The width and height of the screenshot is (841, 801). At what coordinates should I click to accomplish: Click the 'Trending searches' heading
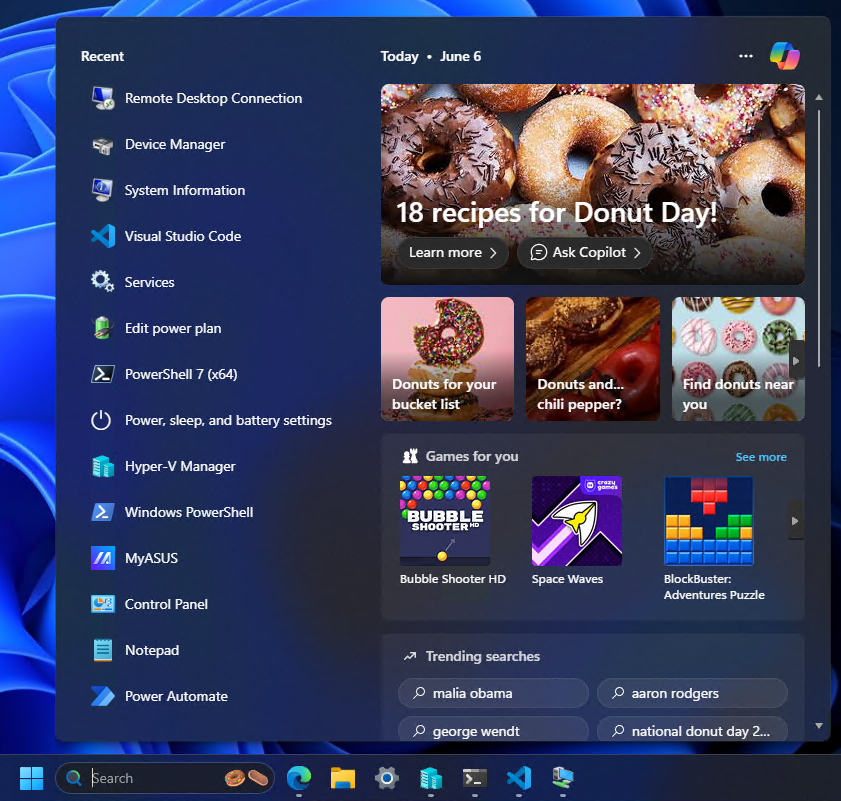(x=482, y=656)
